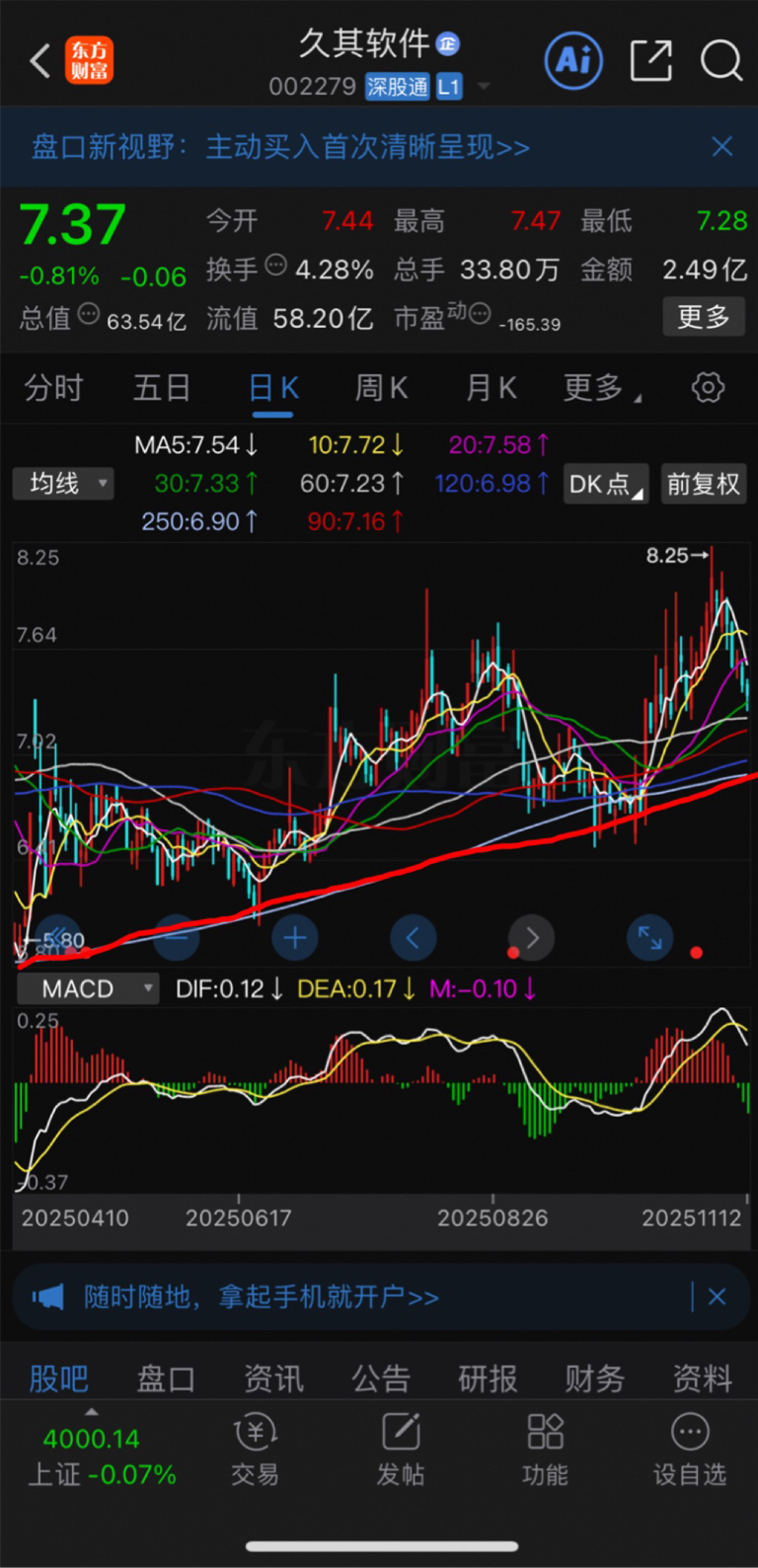
Task: Tap the MA5:7.54 average value
Action: click(x=196, y=445)
